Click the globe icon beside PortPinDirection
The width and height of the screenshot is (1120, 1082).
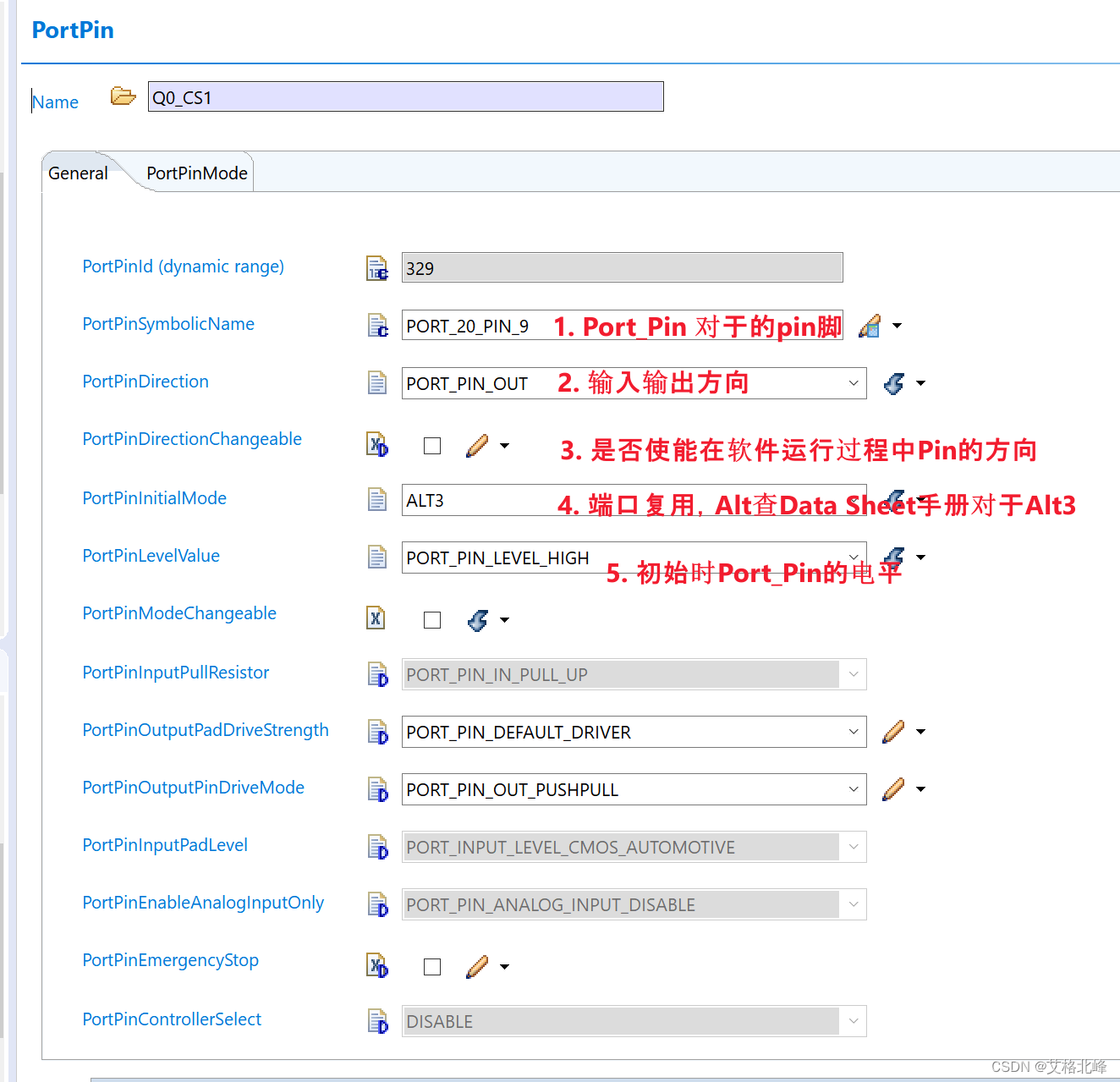point(893,383)
